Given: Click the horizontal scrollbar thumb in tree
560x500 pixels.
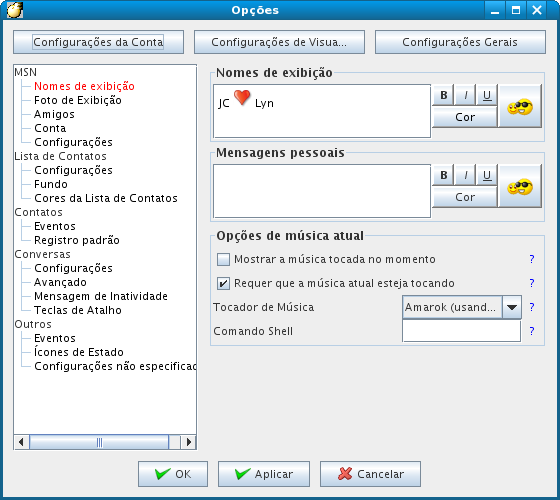Looking at the screenshot, I should point(99,442).
